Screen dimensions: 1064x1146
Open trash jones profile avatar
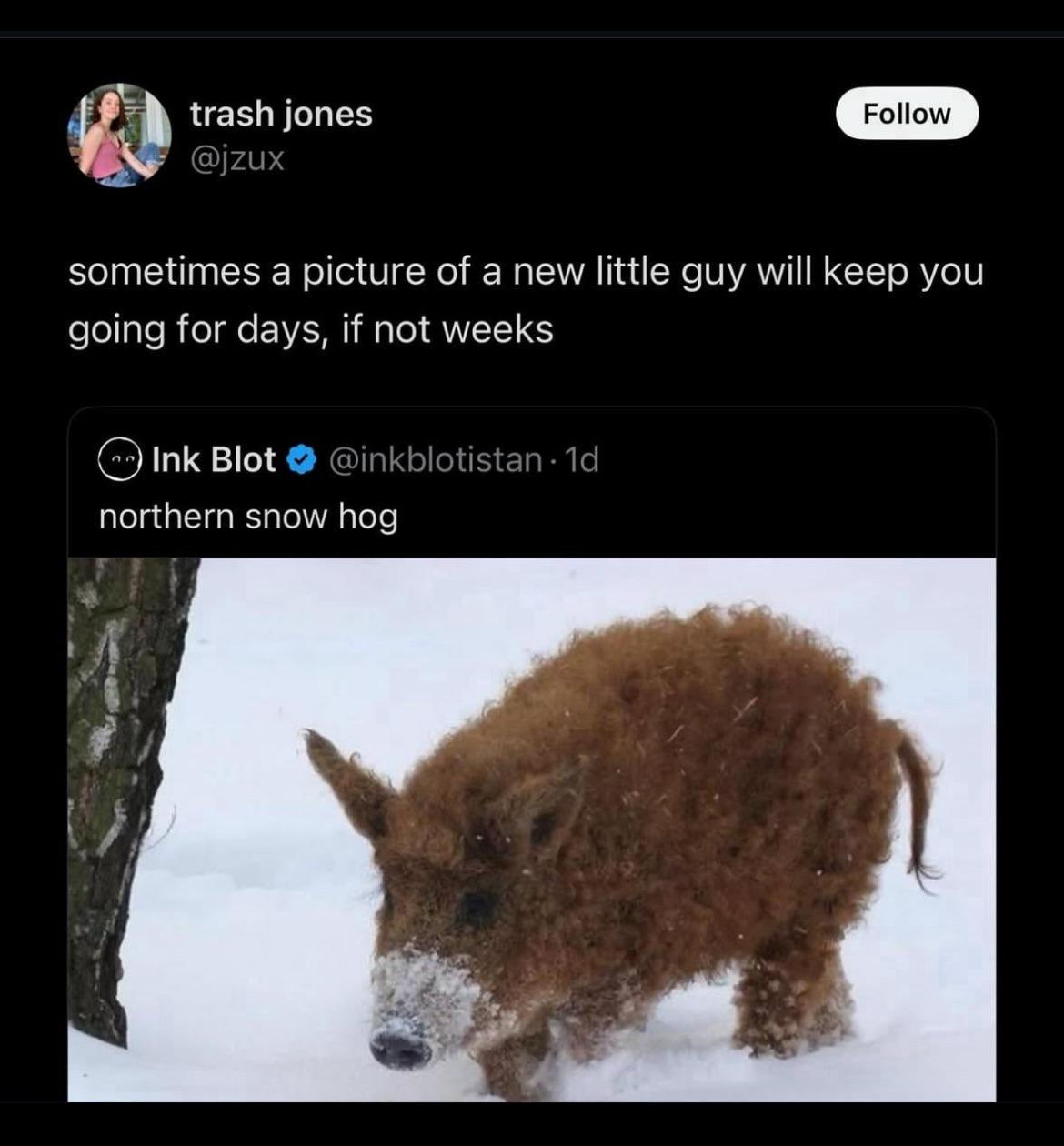coord(119,136)
